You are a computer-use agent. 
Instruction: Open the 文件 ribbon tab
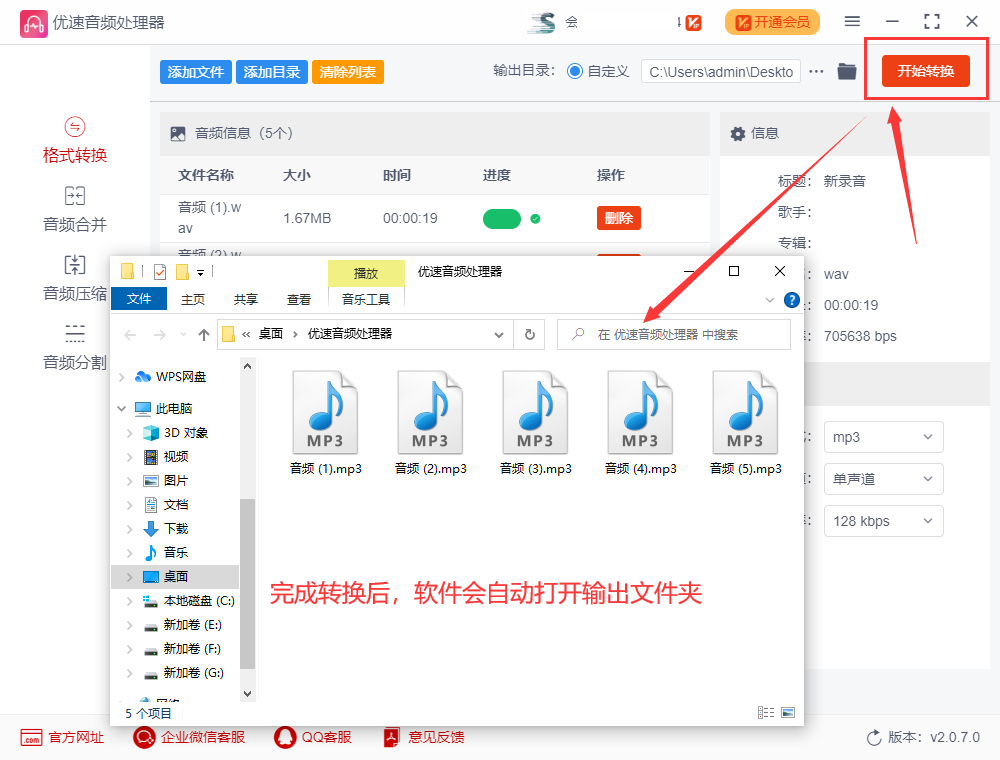pyautogui.click(x=139, y=299)
